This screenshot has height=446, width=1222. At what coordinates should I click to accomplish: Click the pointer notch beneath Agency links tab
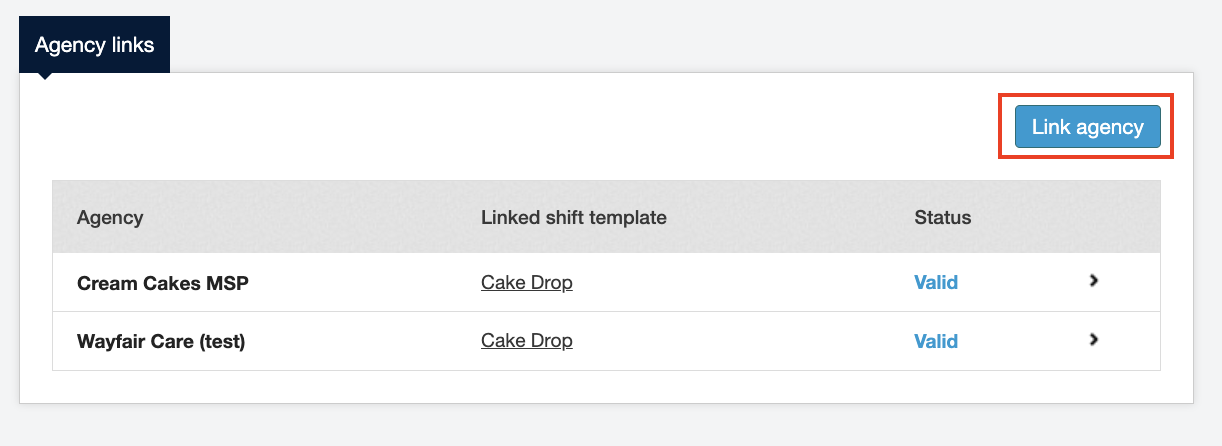(45, 77)
